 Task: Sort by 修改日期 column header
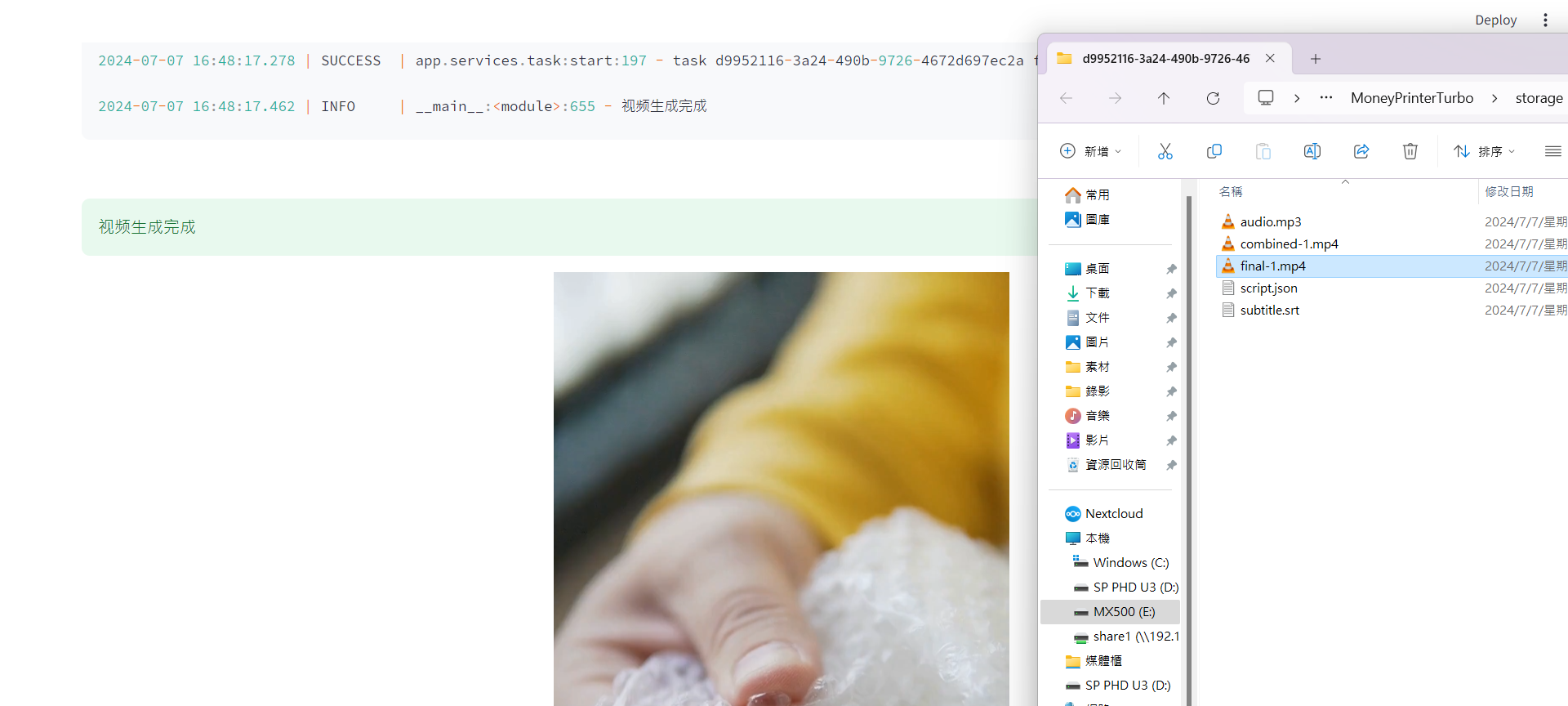1509,191
